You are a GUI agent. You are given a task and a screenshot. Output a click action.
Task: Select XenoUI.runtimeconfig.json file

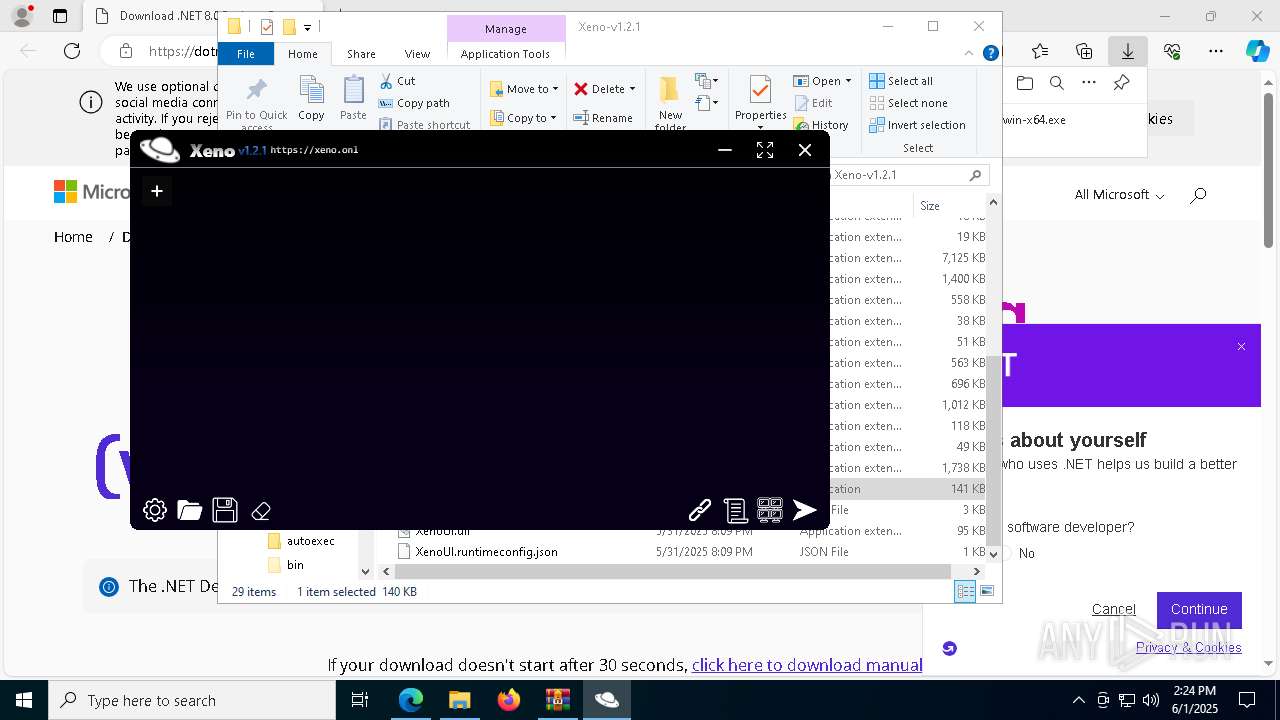486,552
